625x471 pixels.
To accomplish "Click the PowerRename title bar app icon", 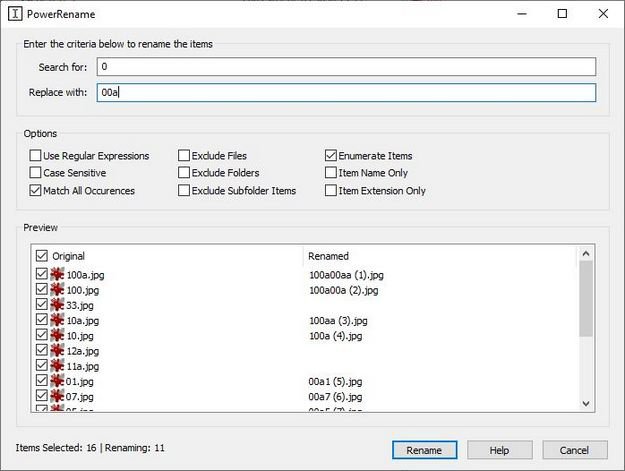I will [14, 14].
